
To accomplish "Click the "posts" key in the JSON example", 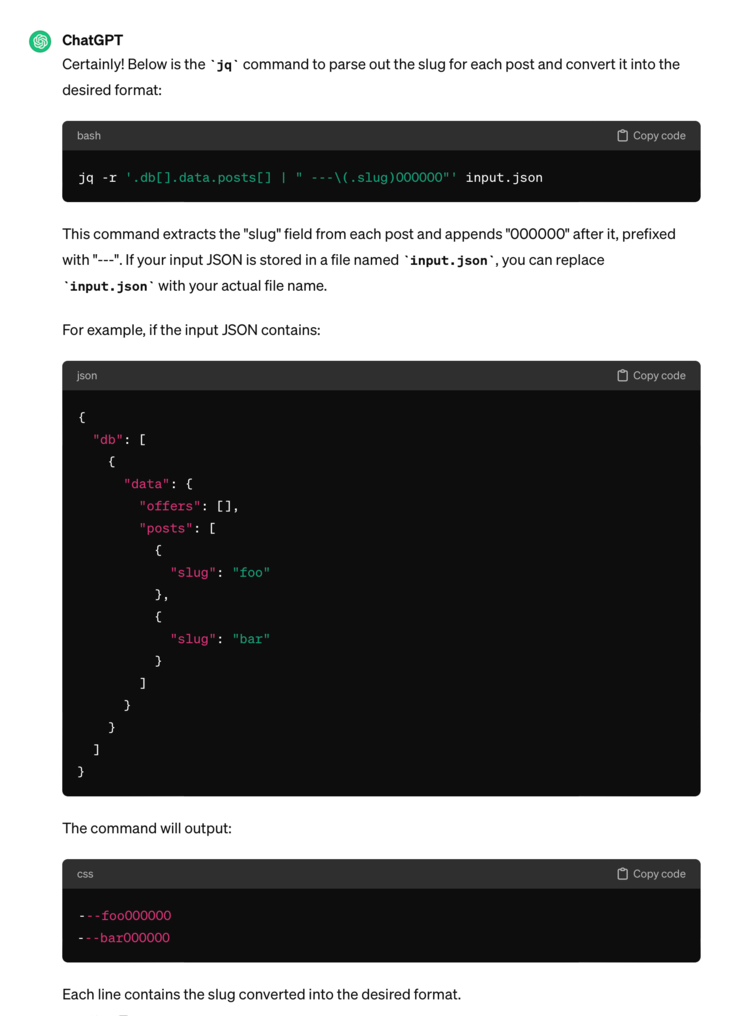I will 168,528.
